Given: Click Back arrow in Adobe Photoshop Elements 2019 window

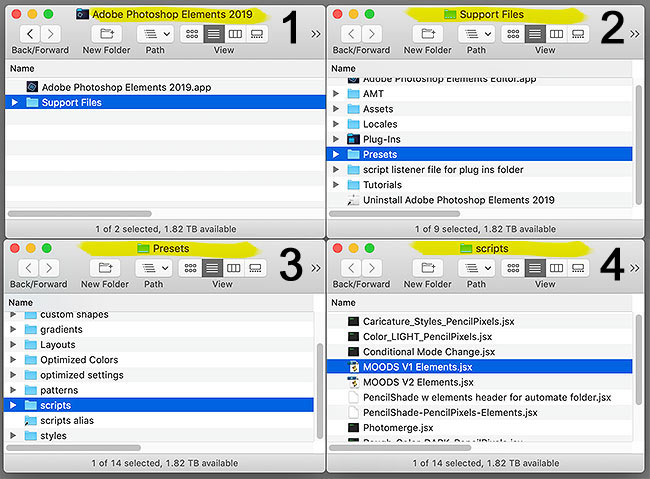Looking at the screenshot, I should (x=30, y=34).
